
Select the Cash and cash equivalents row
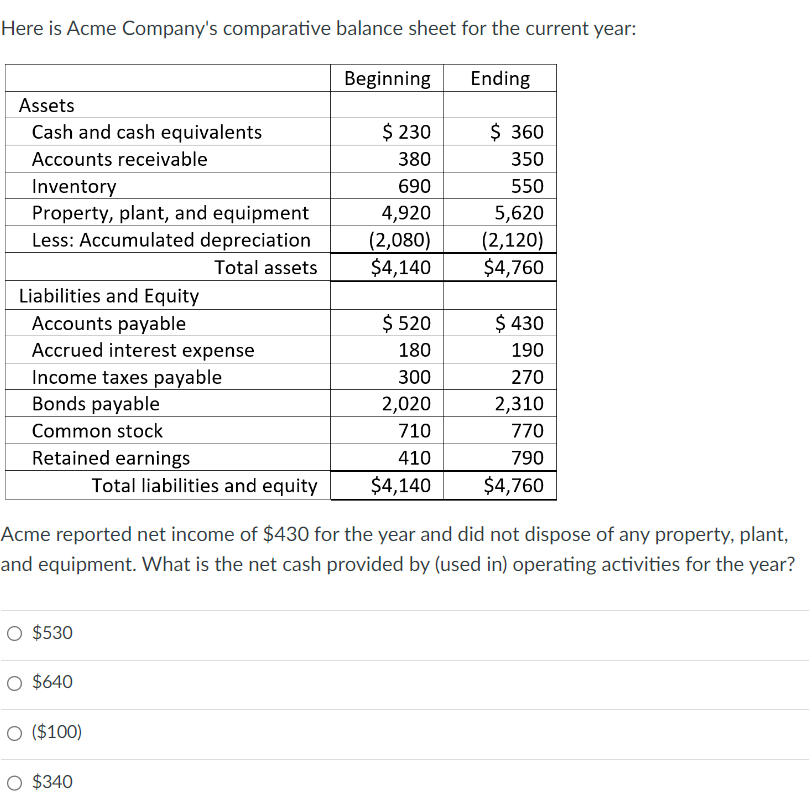[146, 132]
